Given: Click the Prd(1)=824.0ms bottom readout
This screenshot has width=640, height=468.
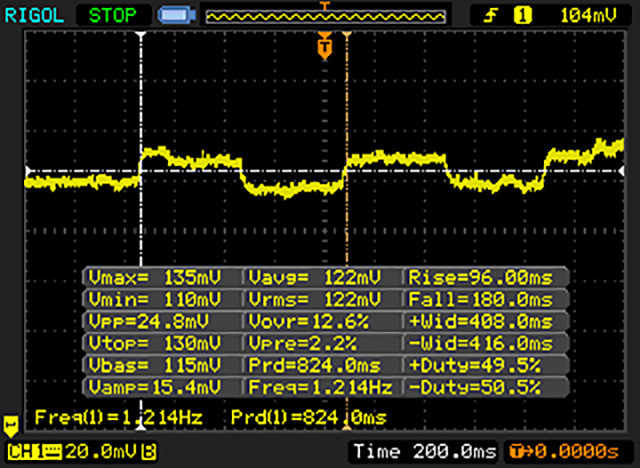Looking at the screenshot, I should (309, 417).
